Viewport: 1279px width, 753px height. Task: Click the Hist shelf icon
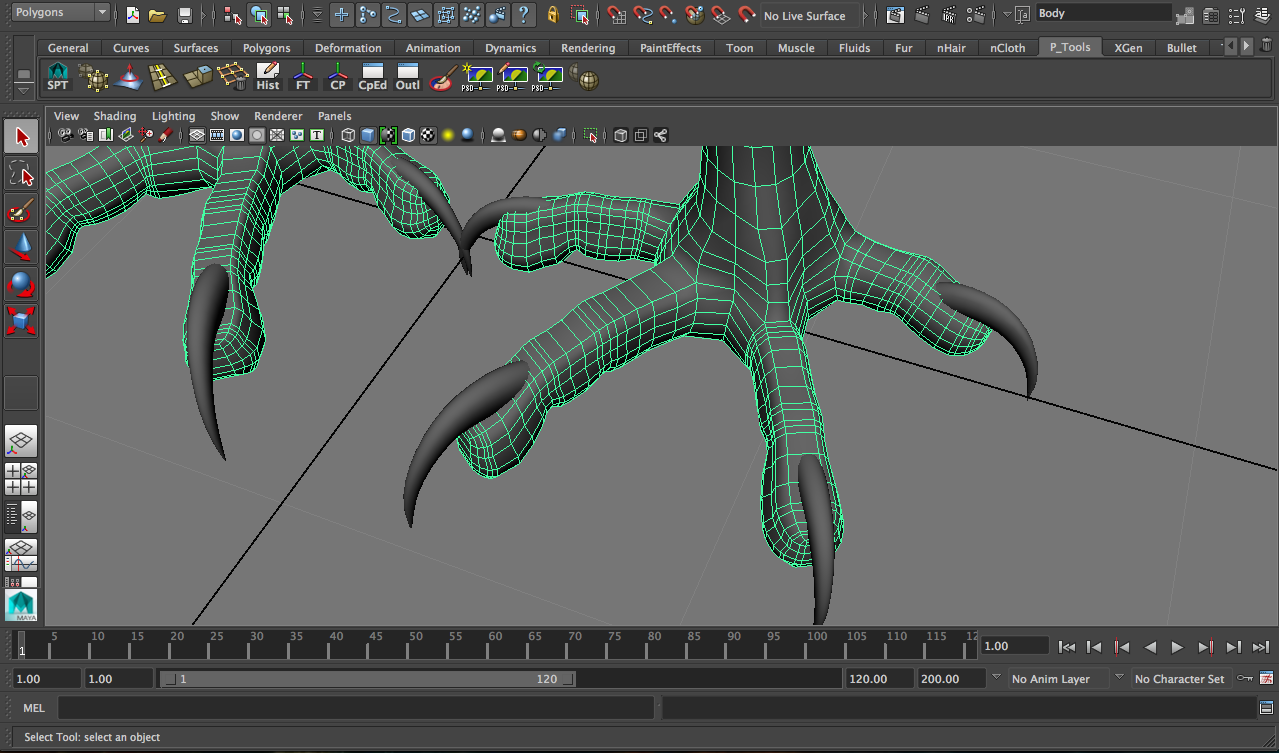click(x=268, y=77)
